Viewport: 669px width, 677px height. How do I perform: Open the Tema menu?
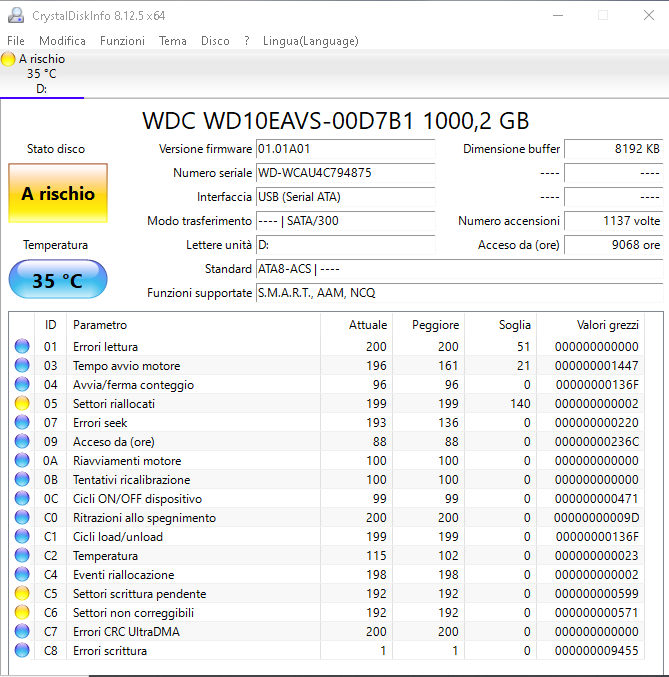coord(173,41)
